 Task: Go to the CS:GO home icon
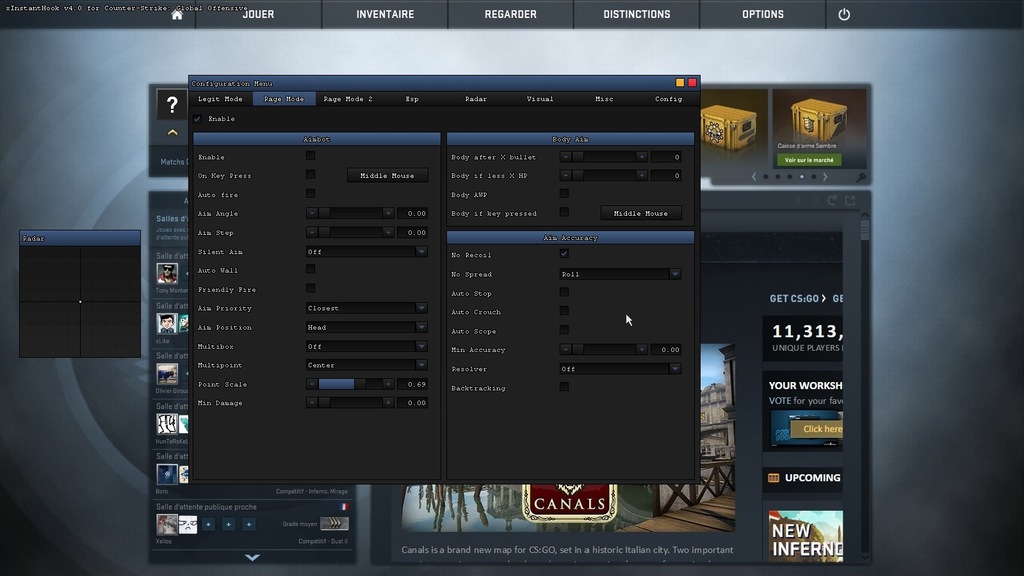[177, 14]
